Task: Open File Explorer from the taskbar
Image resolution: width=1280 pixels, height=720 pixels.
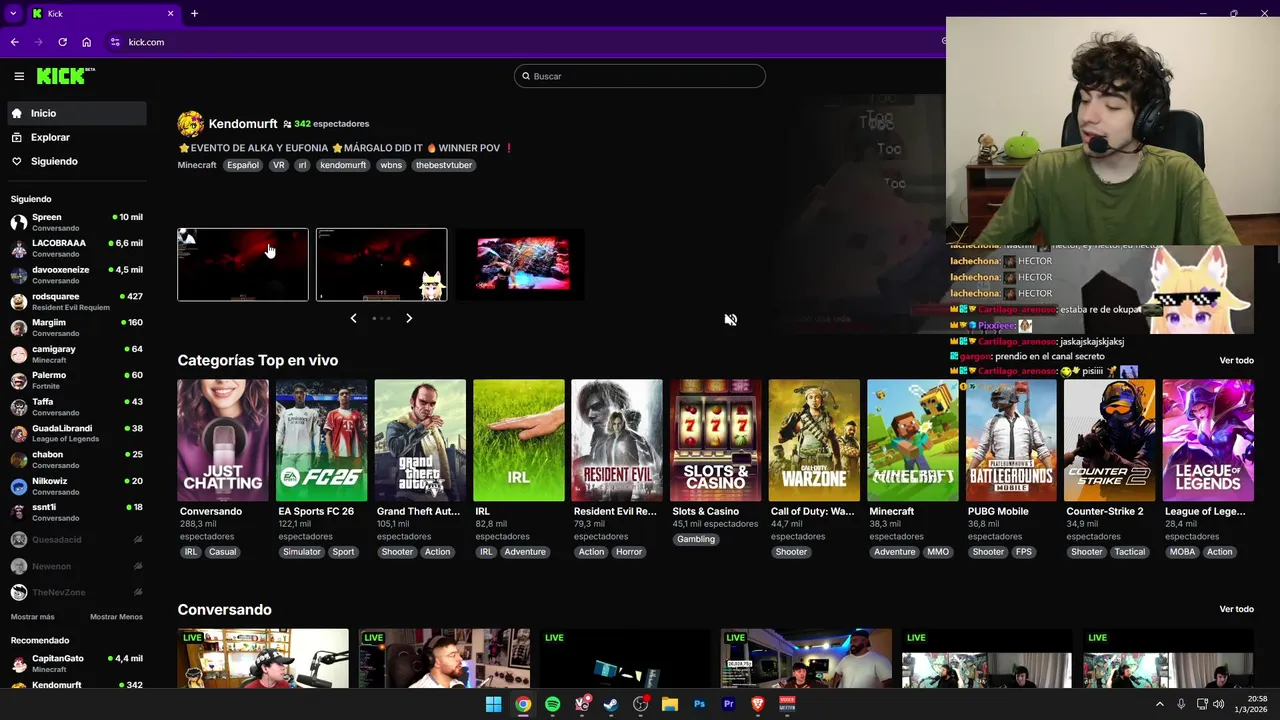Action: tap(670, 704)
